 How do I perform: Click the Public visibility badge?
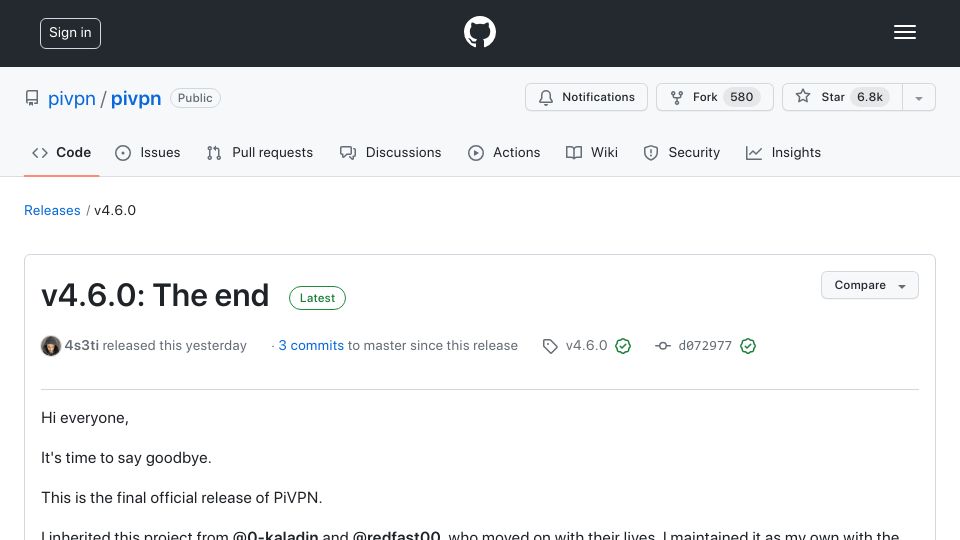click(x=195, y=98)
